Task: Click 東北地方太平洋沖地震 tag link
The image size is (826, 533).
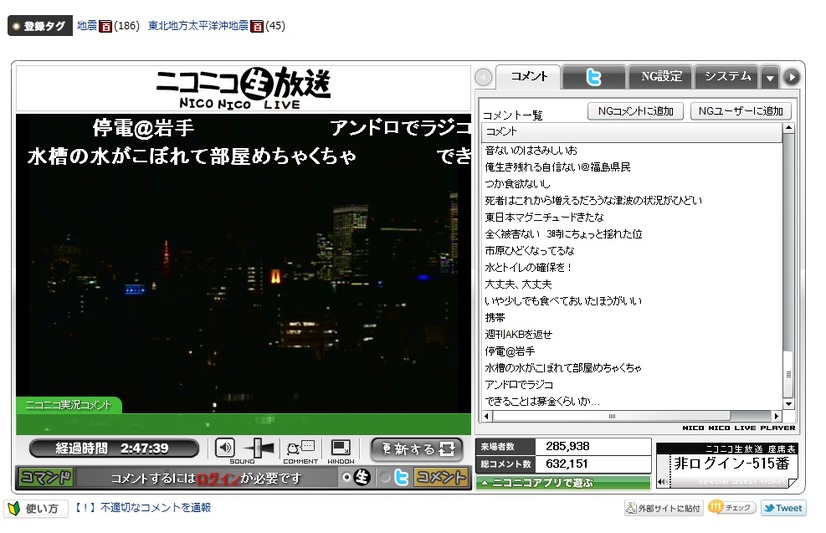Action: point(198,25)
